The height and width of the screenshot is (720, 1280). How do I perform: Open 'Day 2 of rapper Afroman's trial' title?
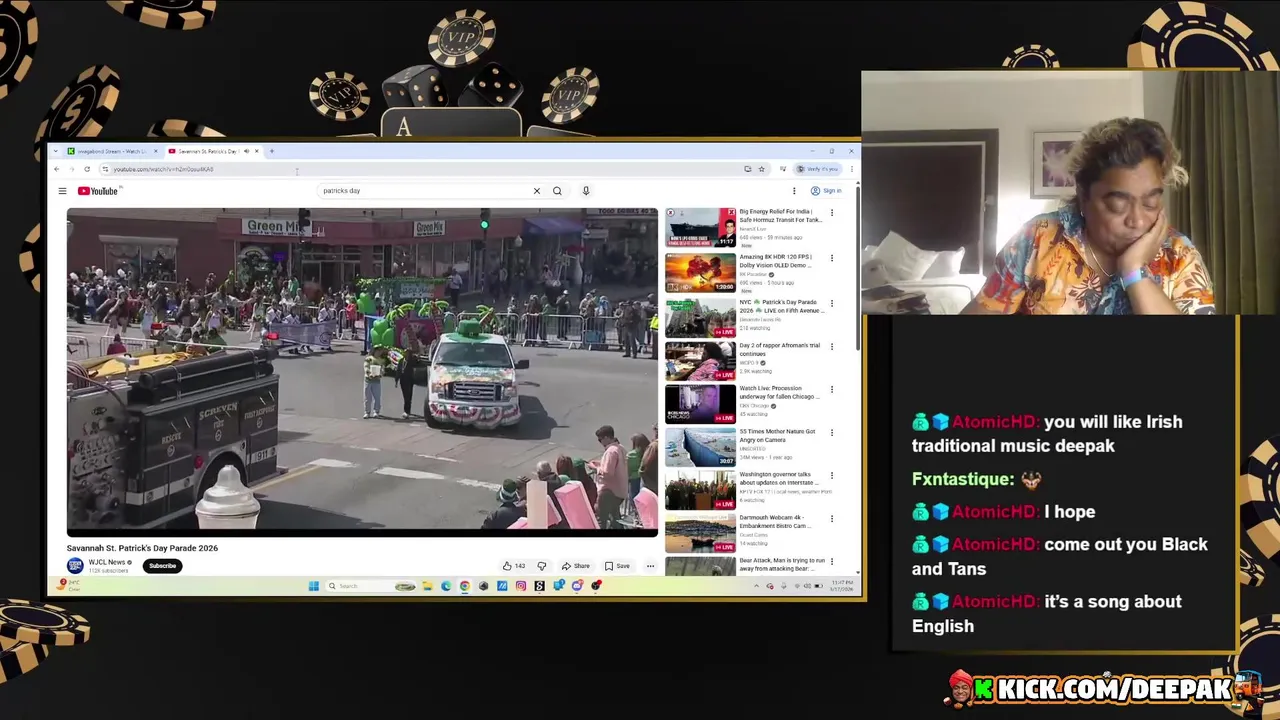click(x=779, y=349)
